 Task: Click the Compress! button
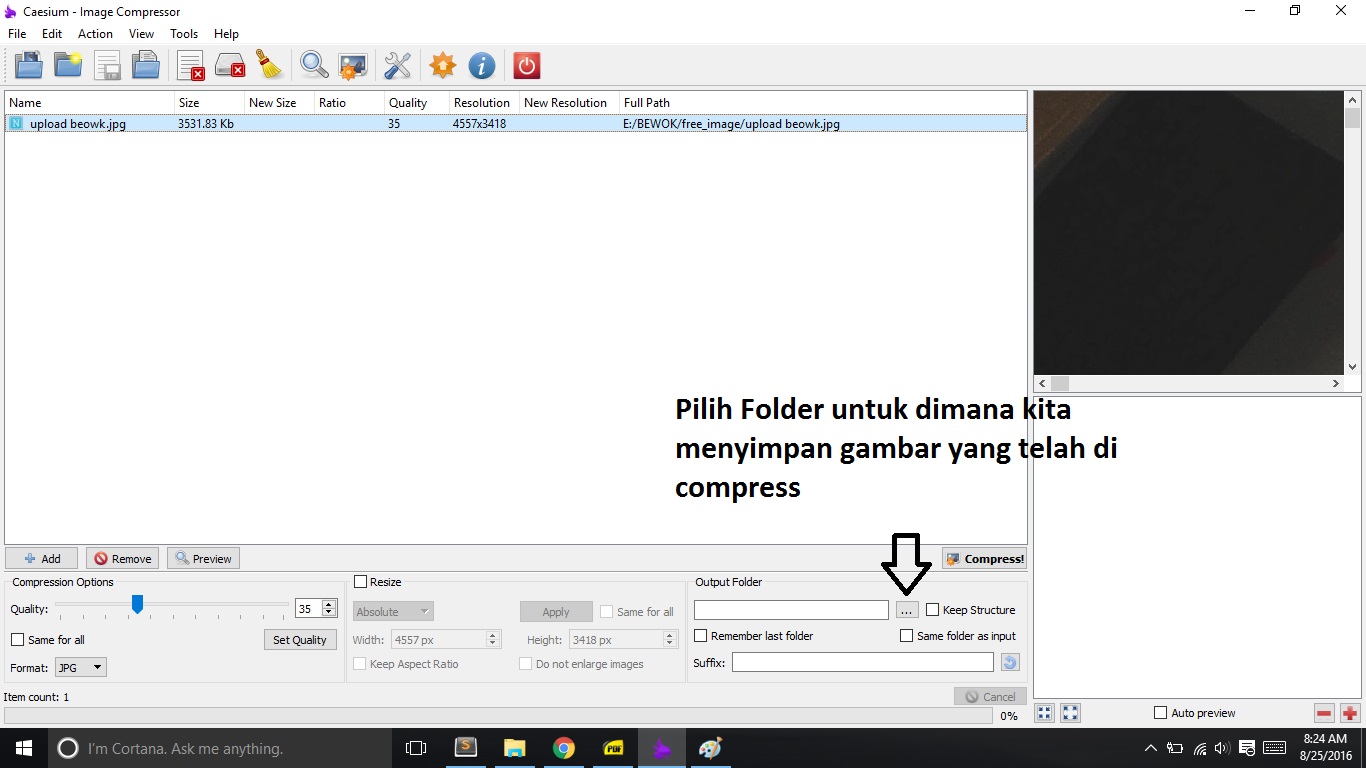[985, 559]
